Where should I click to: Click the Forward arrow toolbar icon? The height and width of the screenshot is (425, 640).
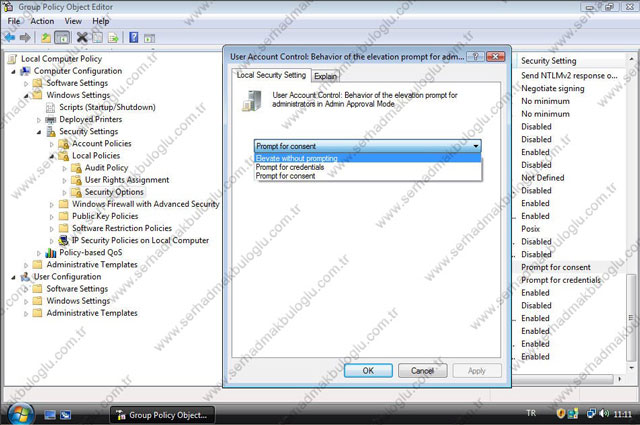[25, 38]
